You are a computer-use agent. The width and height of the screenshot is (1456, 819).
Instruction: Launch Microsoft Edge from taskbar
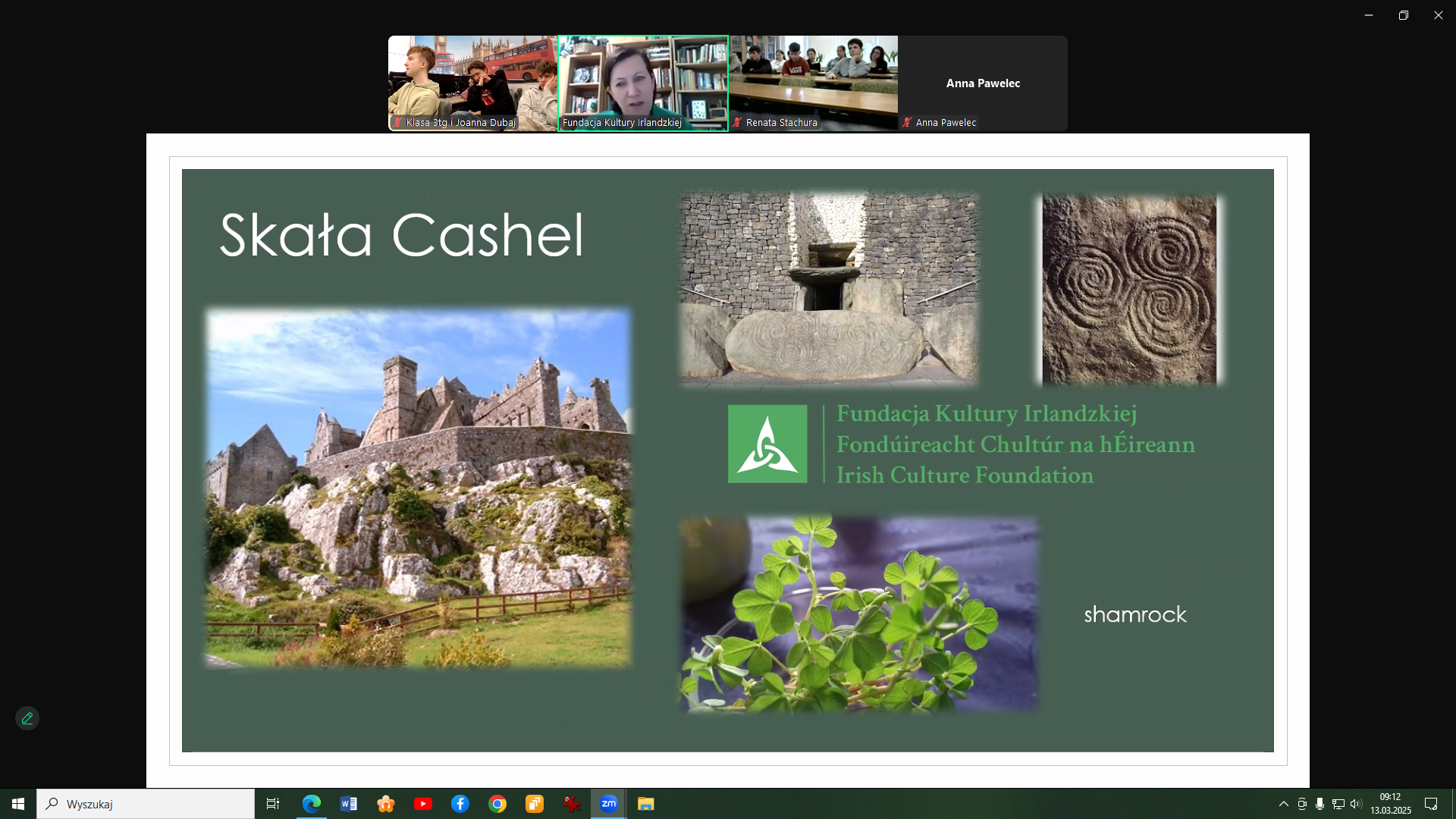(x=312, y=804)
